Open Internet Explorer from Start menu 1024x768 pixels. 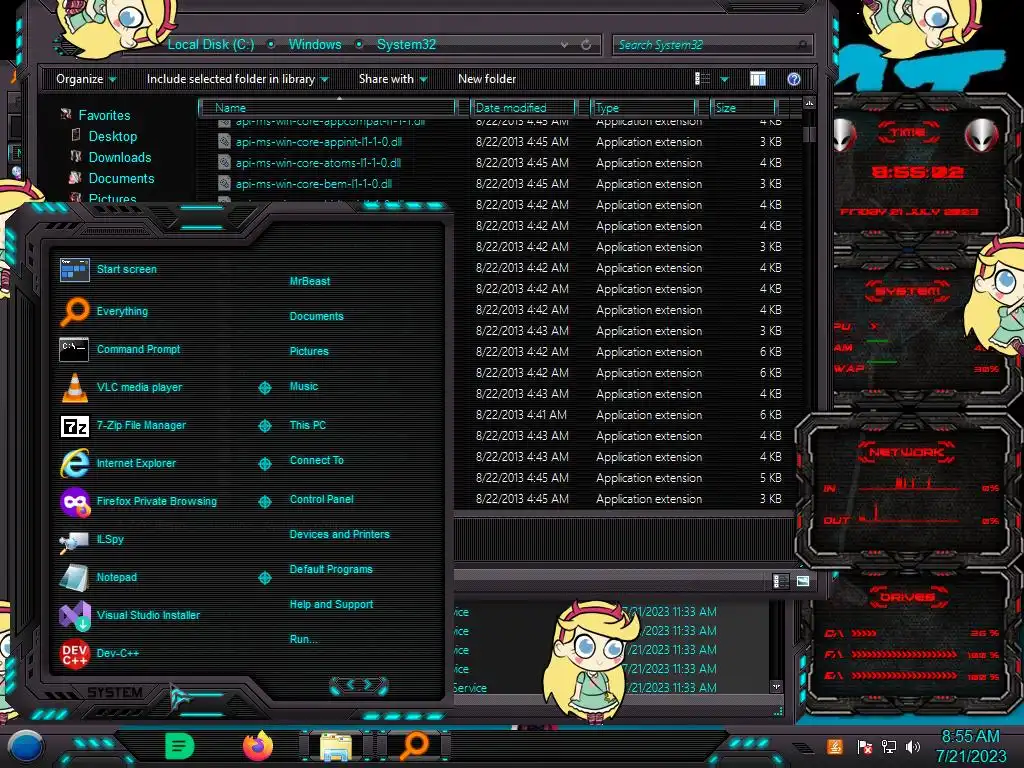point(118,463)
